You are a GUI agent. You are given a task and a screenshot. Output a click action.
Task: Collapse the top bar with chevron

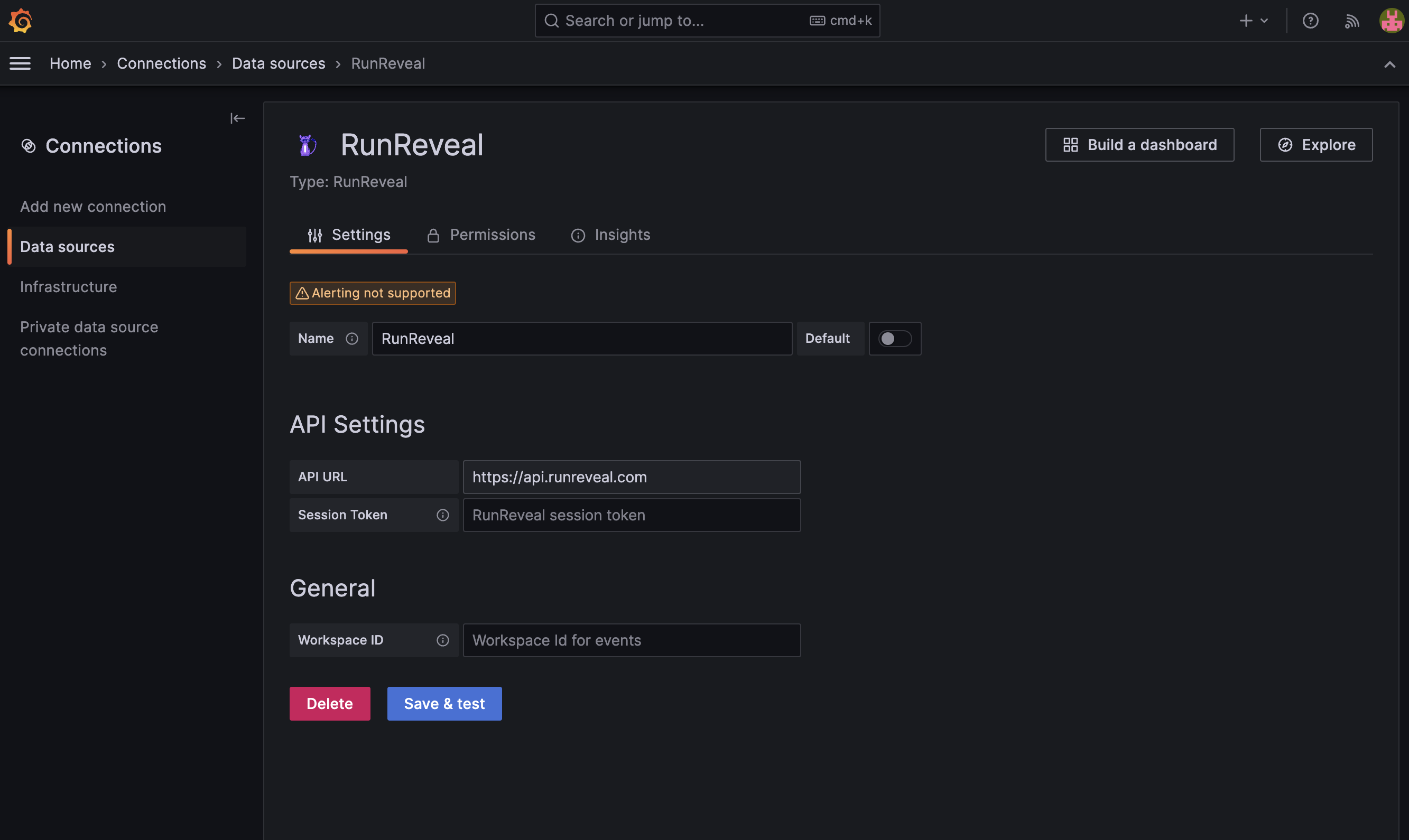pos(1389,64)
